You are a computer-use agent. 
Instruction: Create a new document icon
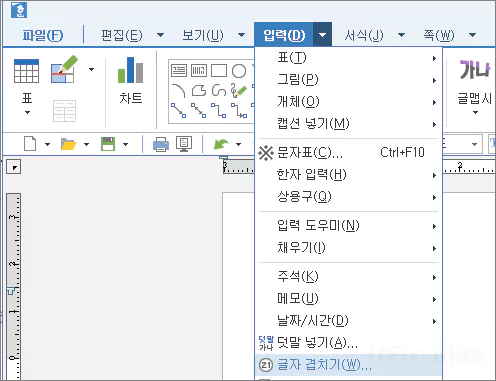click(x=30, y=144)
